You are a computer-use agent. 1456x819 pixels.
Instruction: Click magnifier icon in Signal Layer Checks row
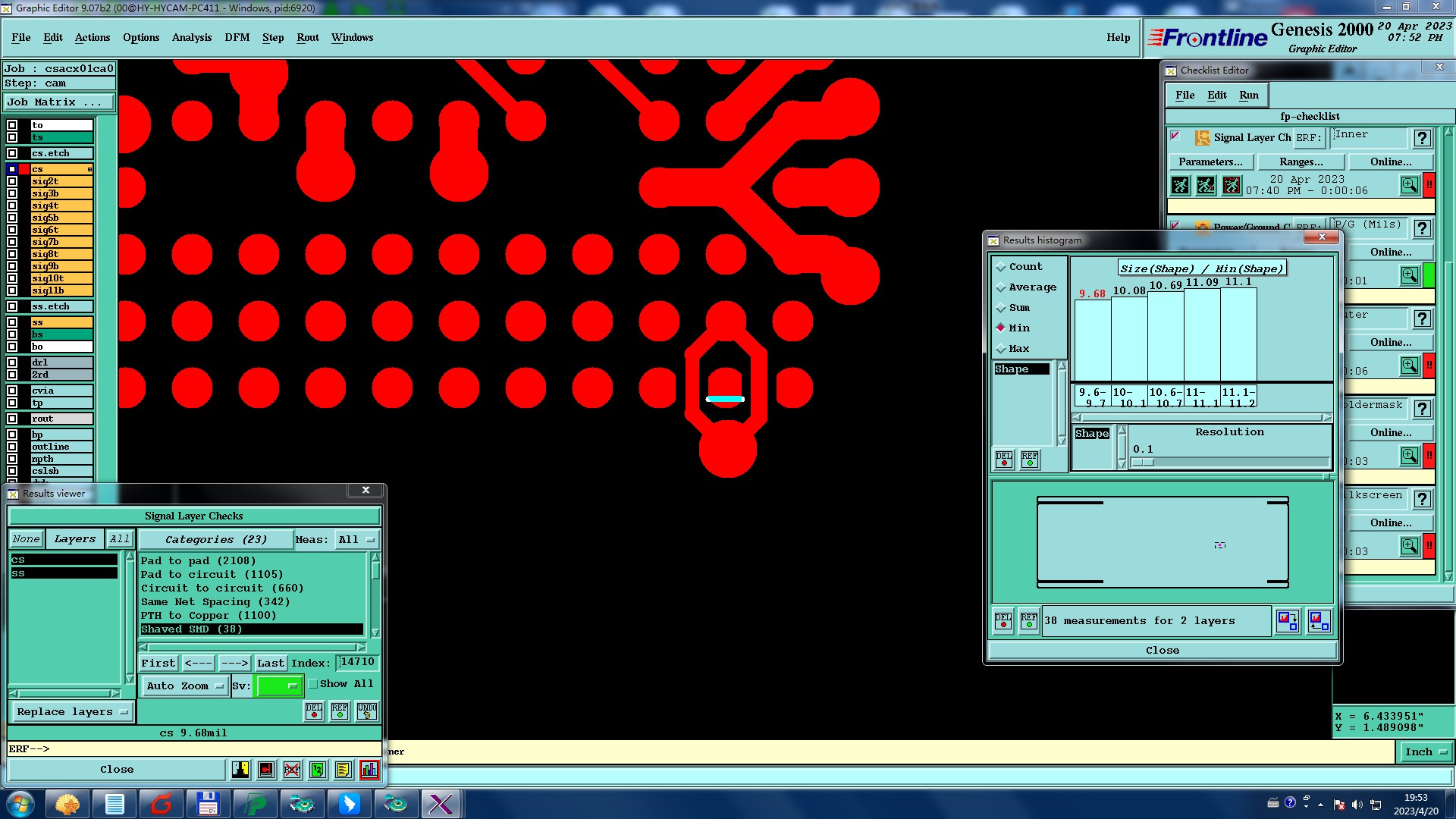(x=1409, y=185)
